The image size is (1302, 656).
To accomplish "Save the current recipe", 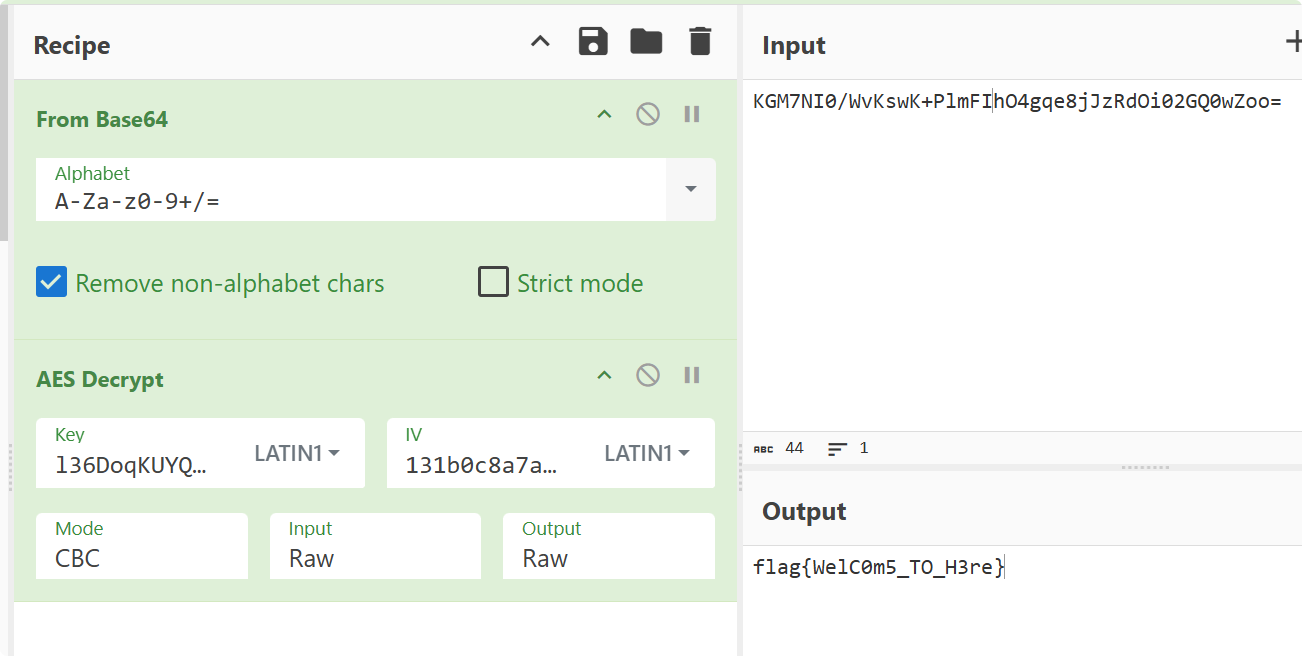I will 593,42.
